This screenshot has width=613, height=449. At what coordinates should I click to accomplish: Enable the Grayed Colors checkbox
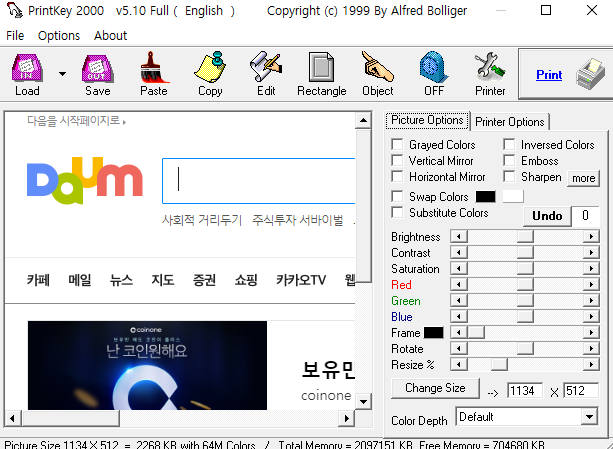click(x=397, y=145)
